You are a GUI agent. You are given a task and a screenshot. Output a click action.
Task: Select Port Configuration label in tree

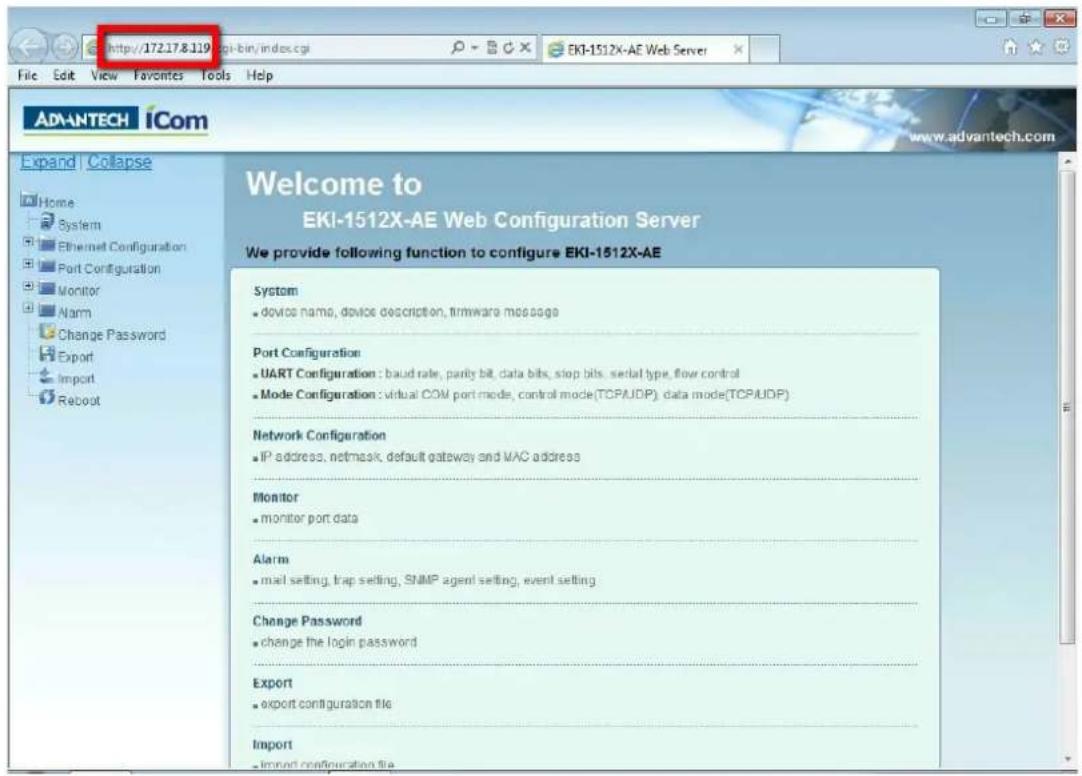pos(109,269)
